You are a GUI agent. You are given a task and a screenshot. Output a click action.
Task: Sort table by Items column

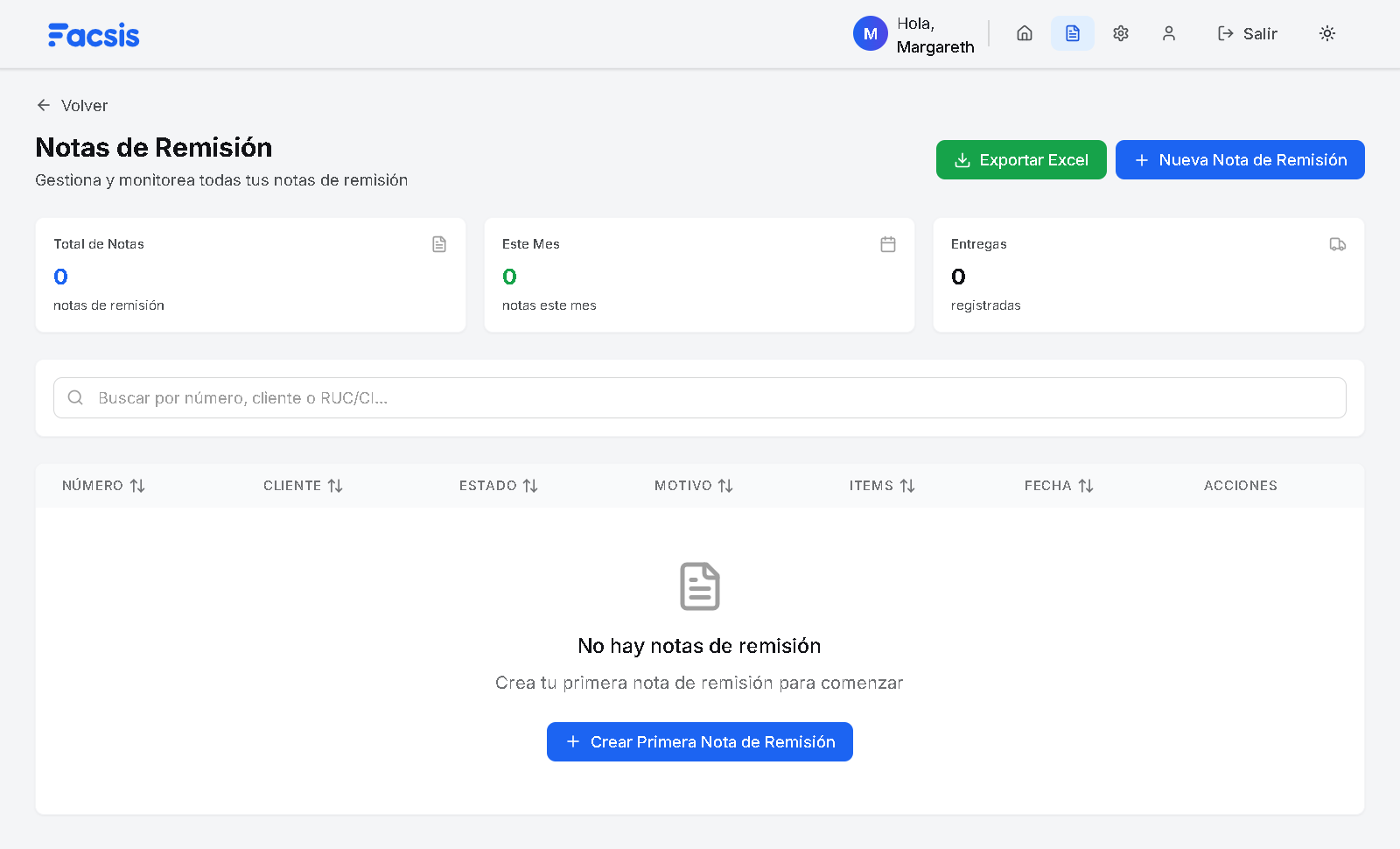881,486
